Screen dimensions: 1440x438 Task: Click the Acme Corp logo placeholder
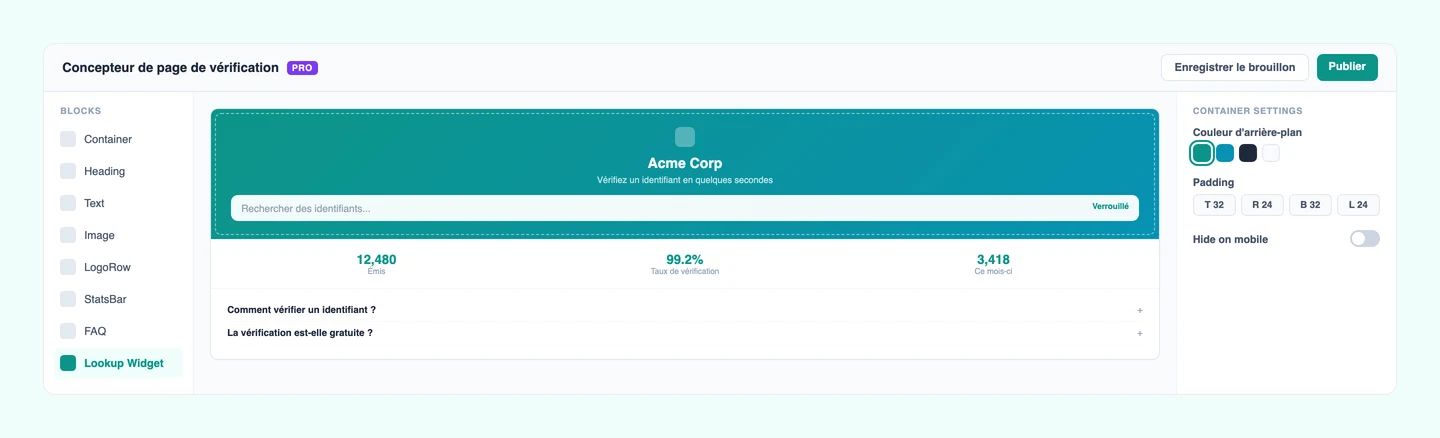click(685, 137)
